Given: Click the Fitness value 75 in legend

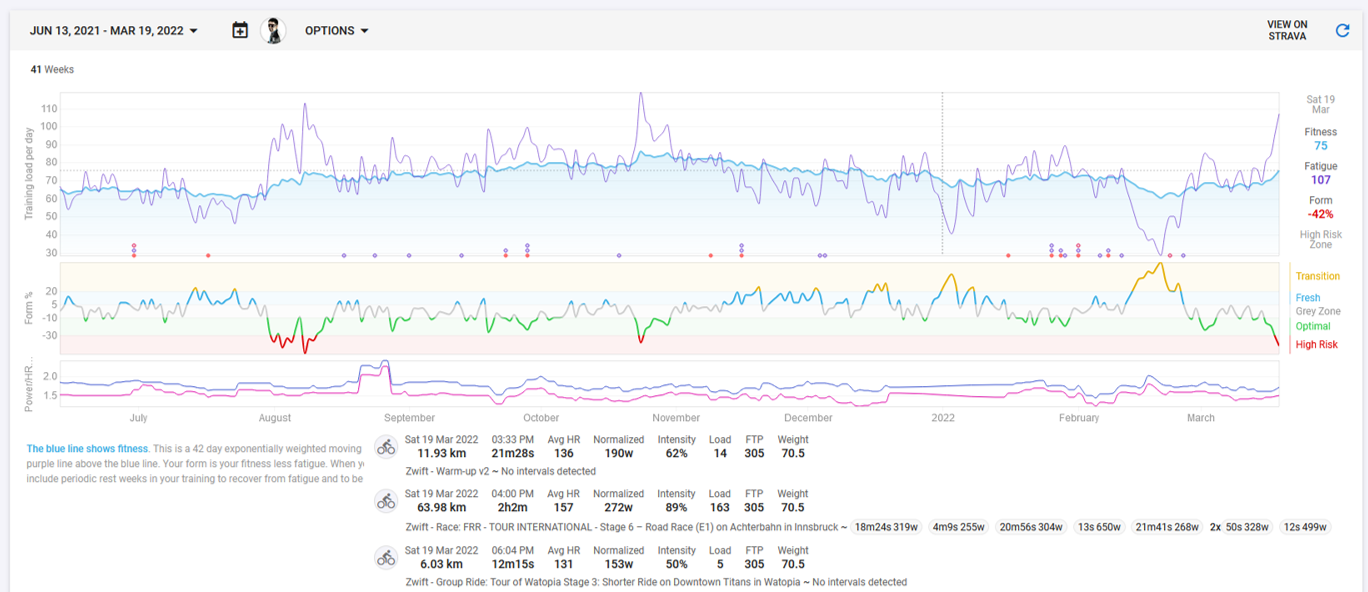Looking at the screenshot, I should coord(1320,146).
